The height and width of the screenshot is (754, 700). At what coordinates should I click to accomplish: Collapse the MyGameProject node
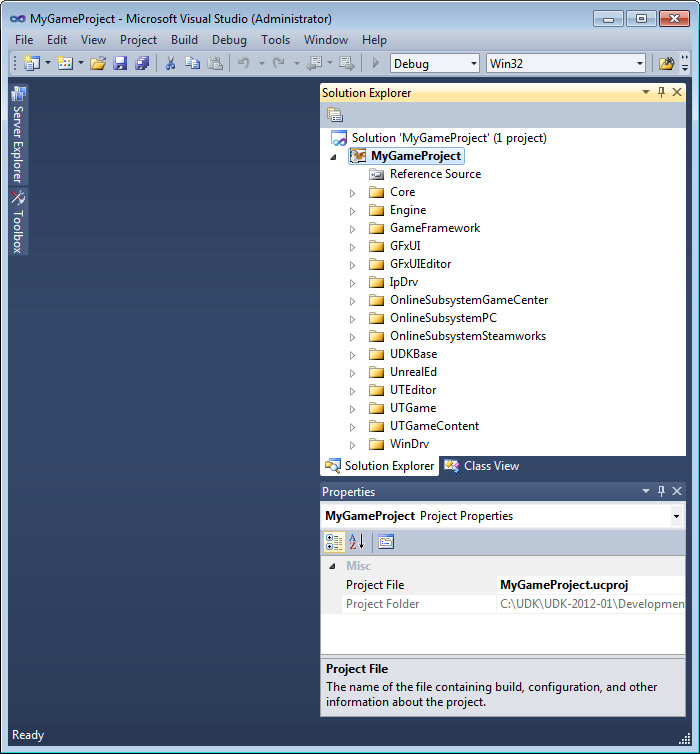[333, 157]
